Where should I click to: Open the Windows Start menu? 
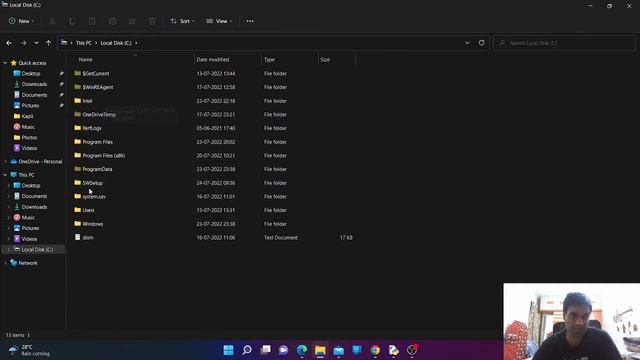[x=229, y=350]
